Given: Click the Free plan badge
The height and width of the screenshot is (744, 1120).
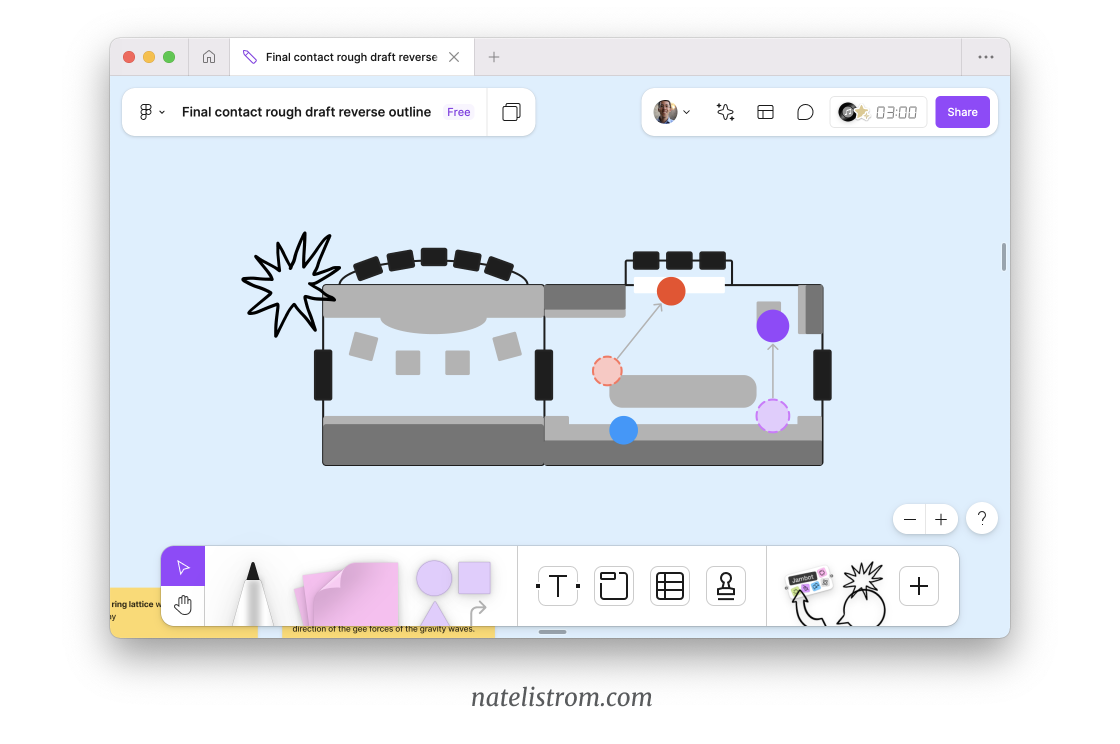Looking at the screenshot, I should coord(459,112).
